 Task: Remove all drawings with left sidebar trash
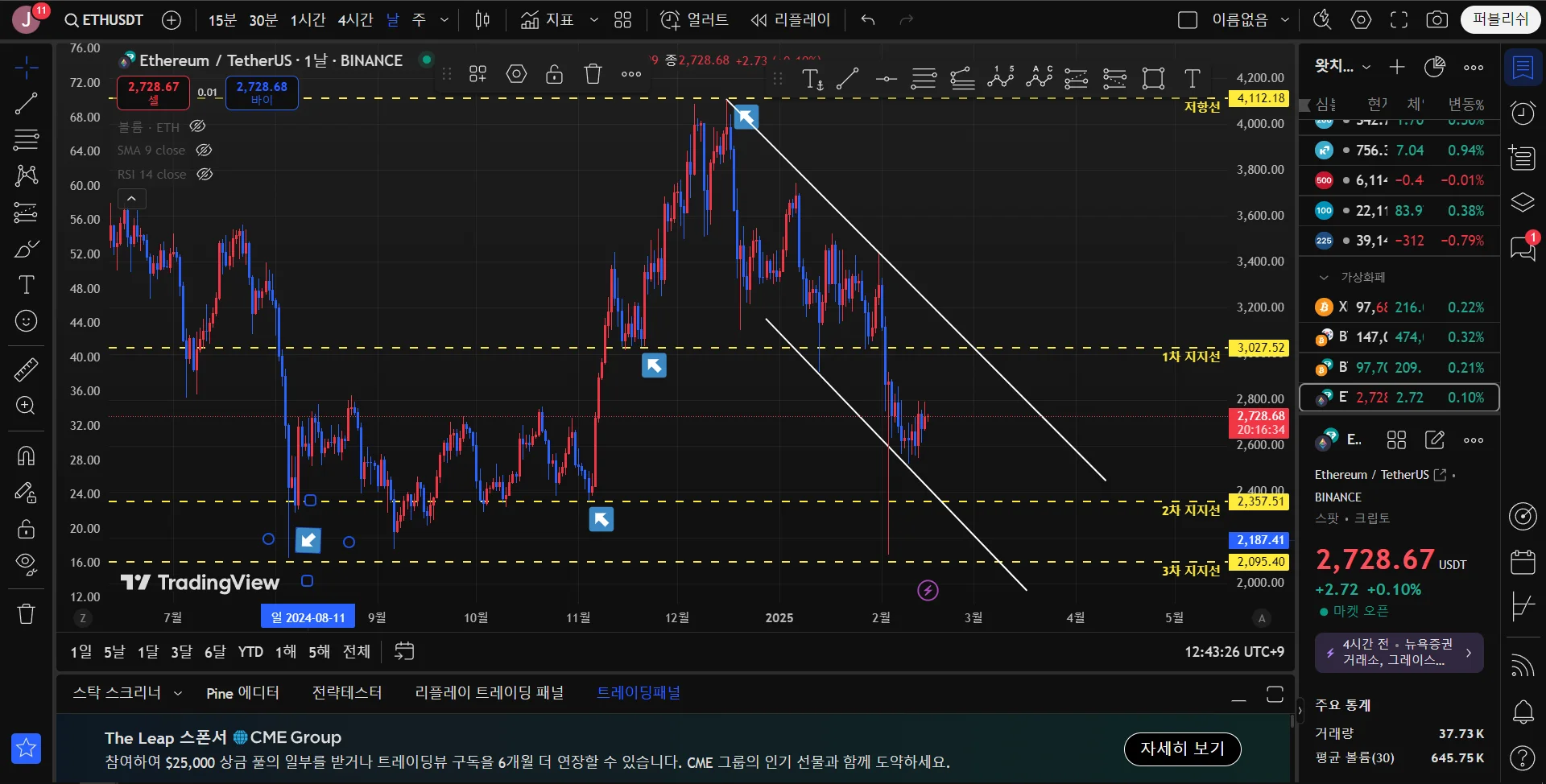pyautogui.click(x=27, y=614)
